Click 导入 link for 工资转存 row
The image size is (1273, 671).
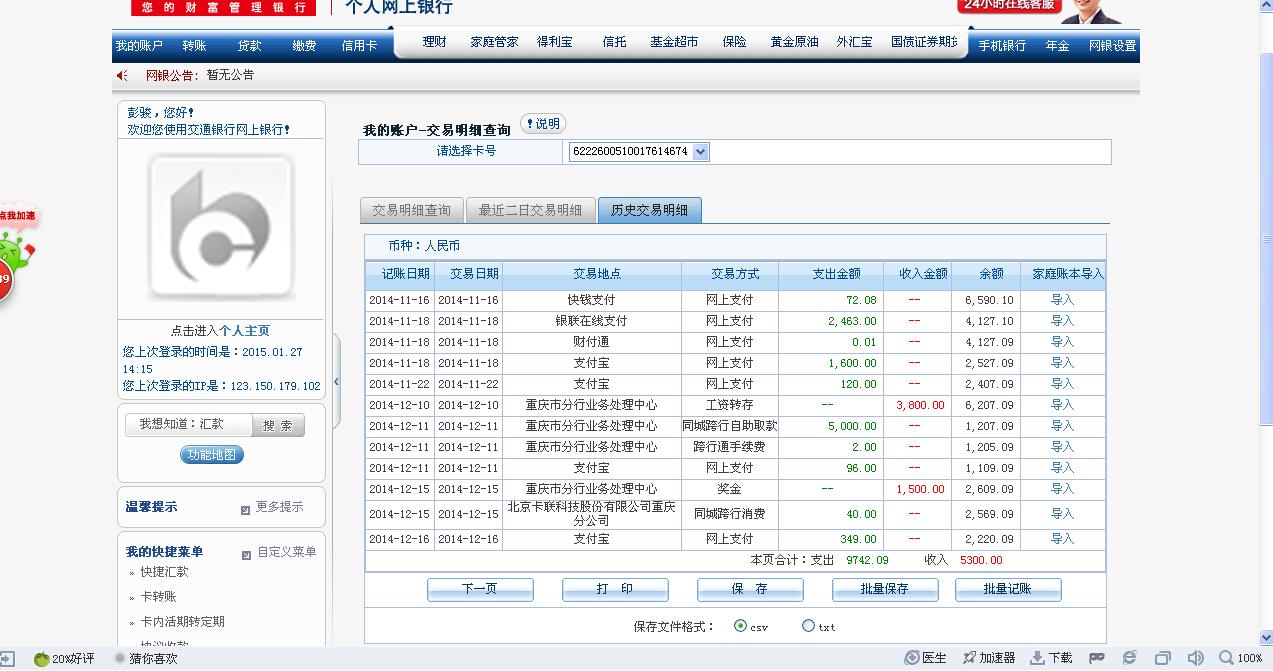pos(1062,405)
